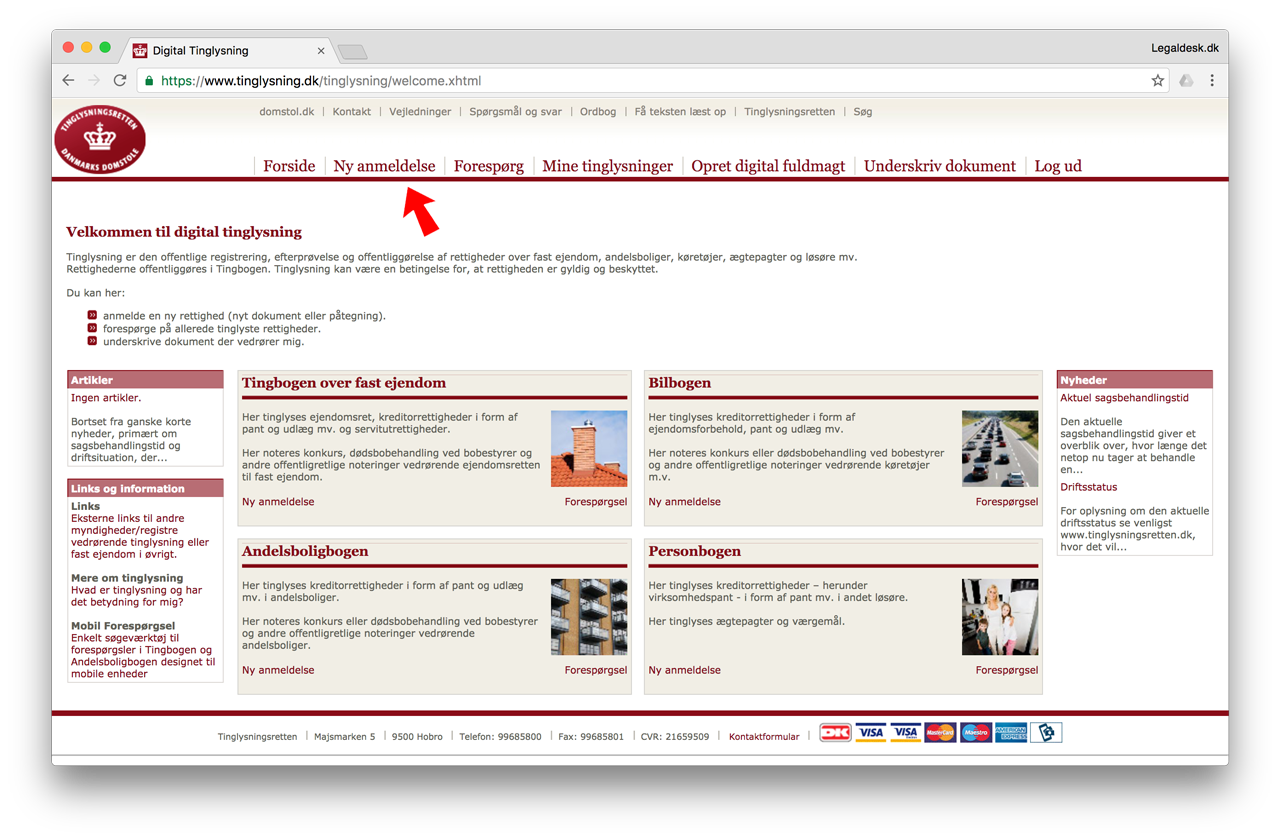Click the Dankort payment card icon
Viewport: 1280px width, 839px height.
pos(835,733)
